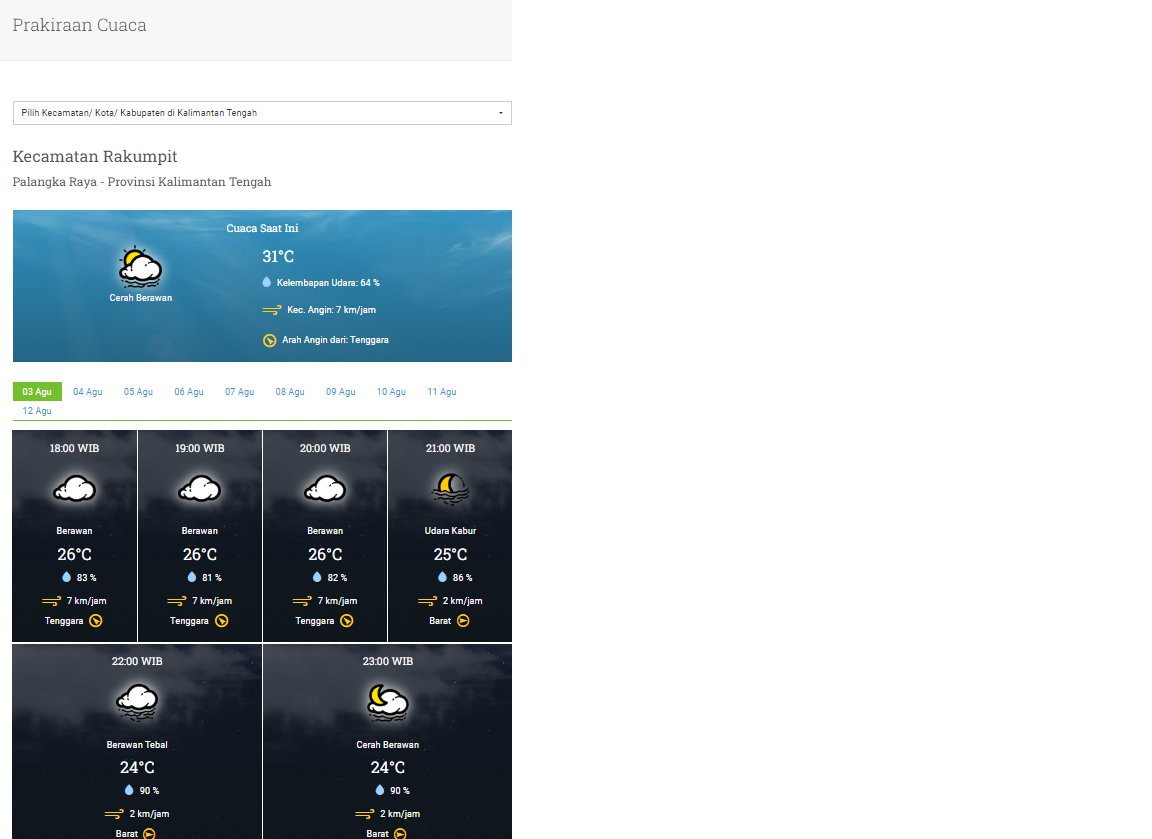Image resolution: width=1152 pixels, height=839 pixels.
Task: Click the Arah Angin dari: Tenggara text
Action: [336, 340]
